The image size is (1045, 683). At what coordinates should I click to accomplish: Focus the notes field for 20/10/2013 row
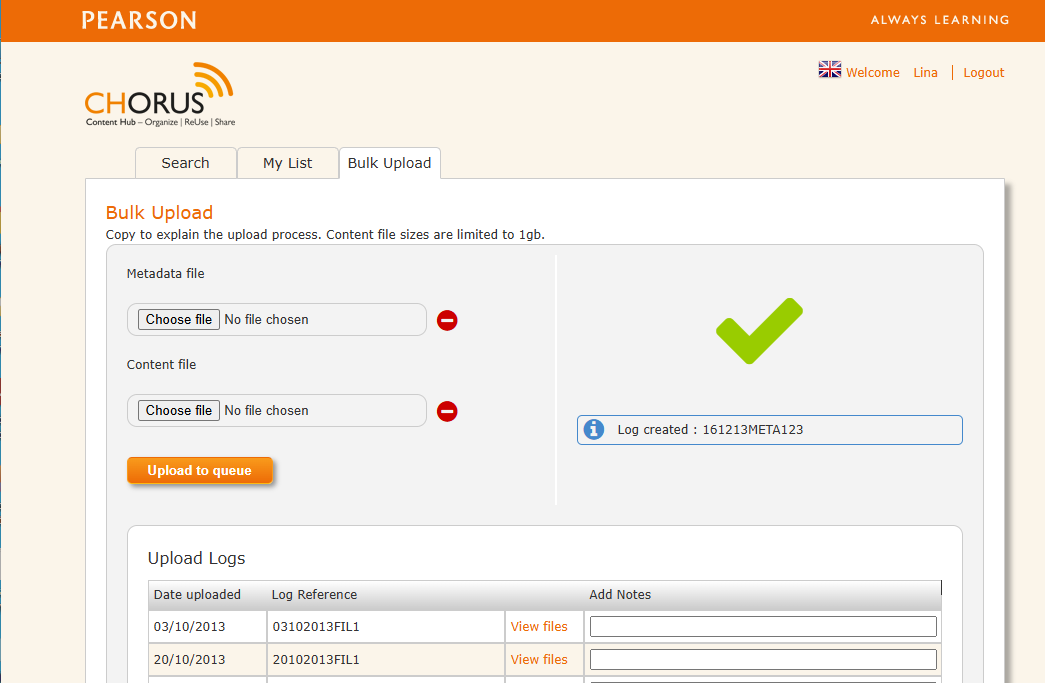[763, 660]
